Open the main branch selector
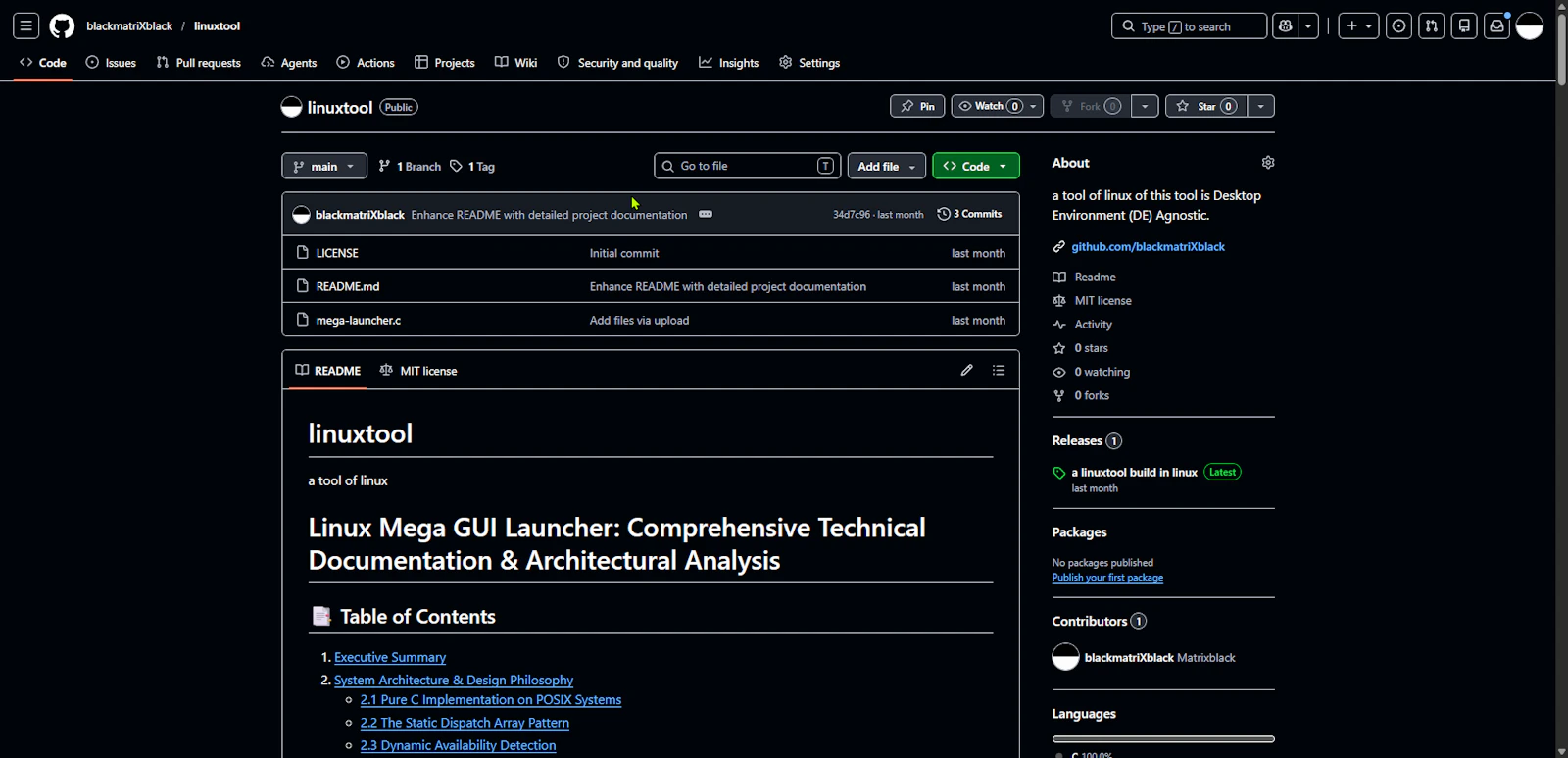Viewport: 1568px width, 758px height. [x=324, y=166]
